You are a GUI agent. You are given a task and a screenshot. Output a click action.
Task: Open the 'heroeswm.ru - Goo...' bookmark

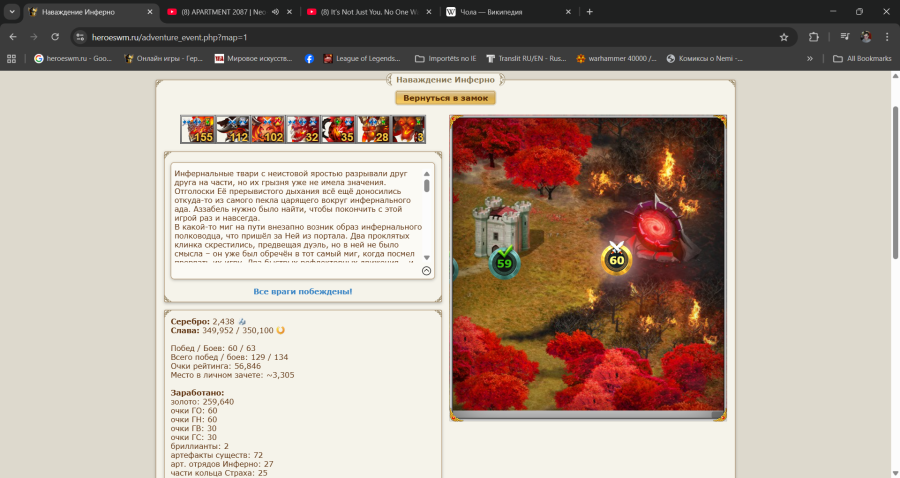click(73, 59)
